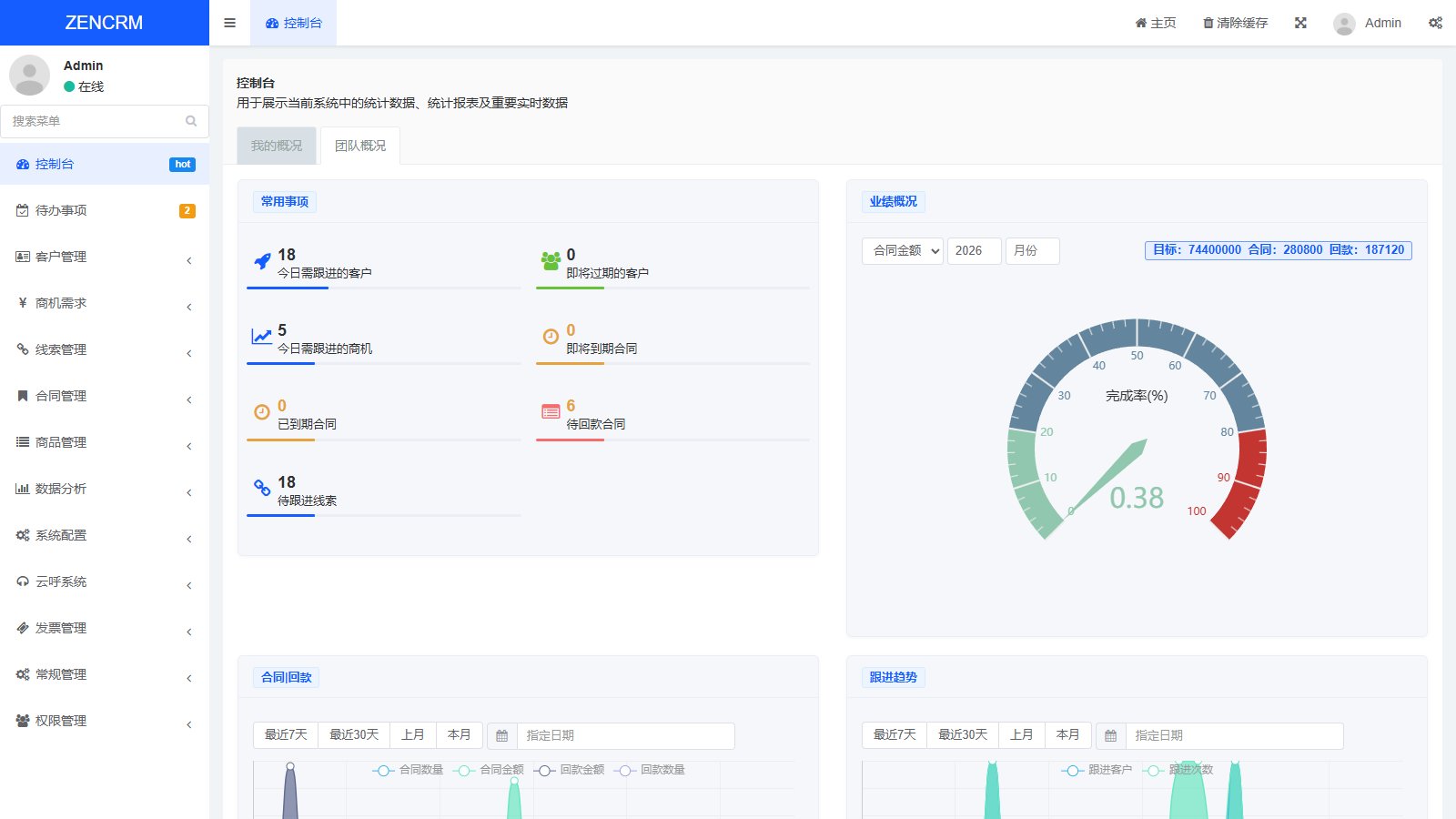Toggle the 回款金额 legend series
Viewport: 1456px width, 819px height.
point(569,770)
